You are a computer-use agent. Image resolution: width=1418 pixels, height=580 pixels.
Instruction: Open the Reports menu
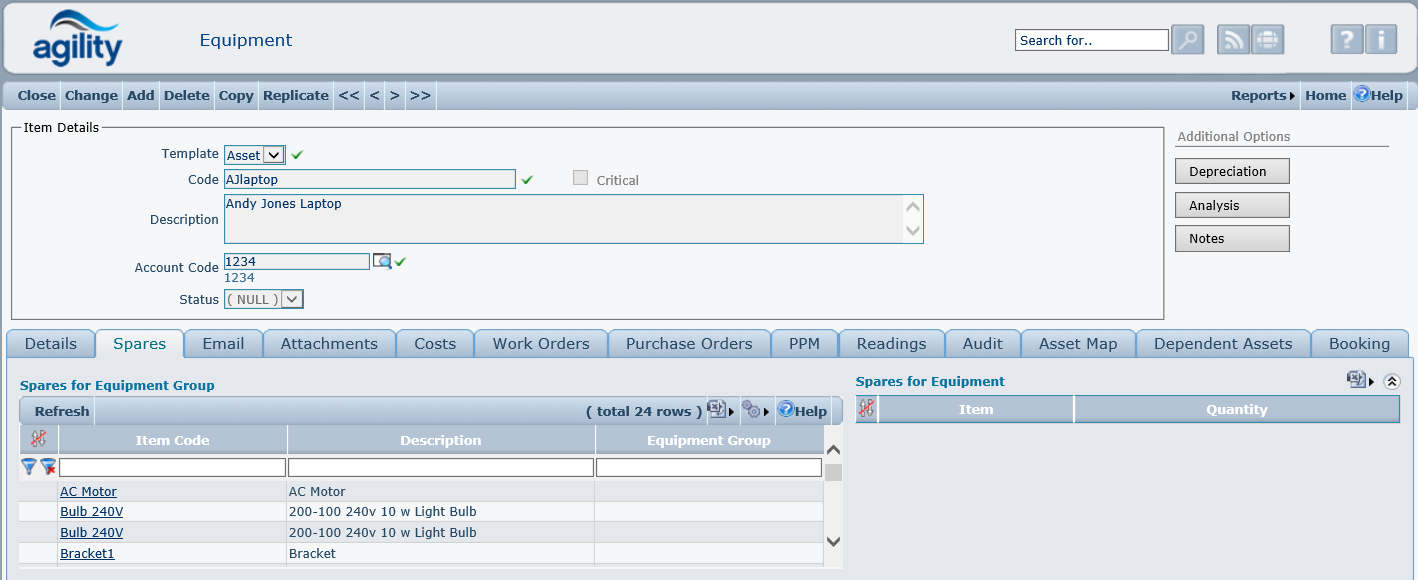coord(1262,96)
